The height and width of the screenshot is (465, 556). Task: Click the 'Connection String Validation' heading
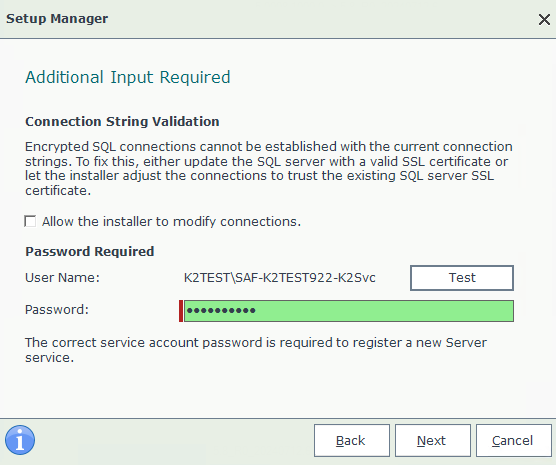(x=122, y=122)
